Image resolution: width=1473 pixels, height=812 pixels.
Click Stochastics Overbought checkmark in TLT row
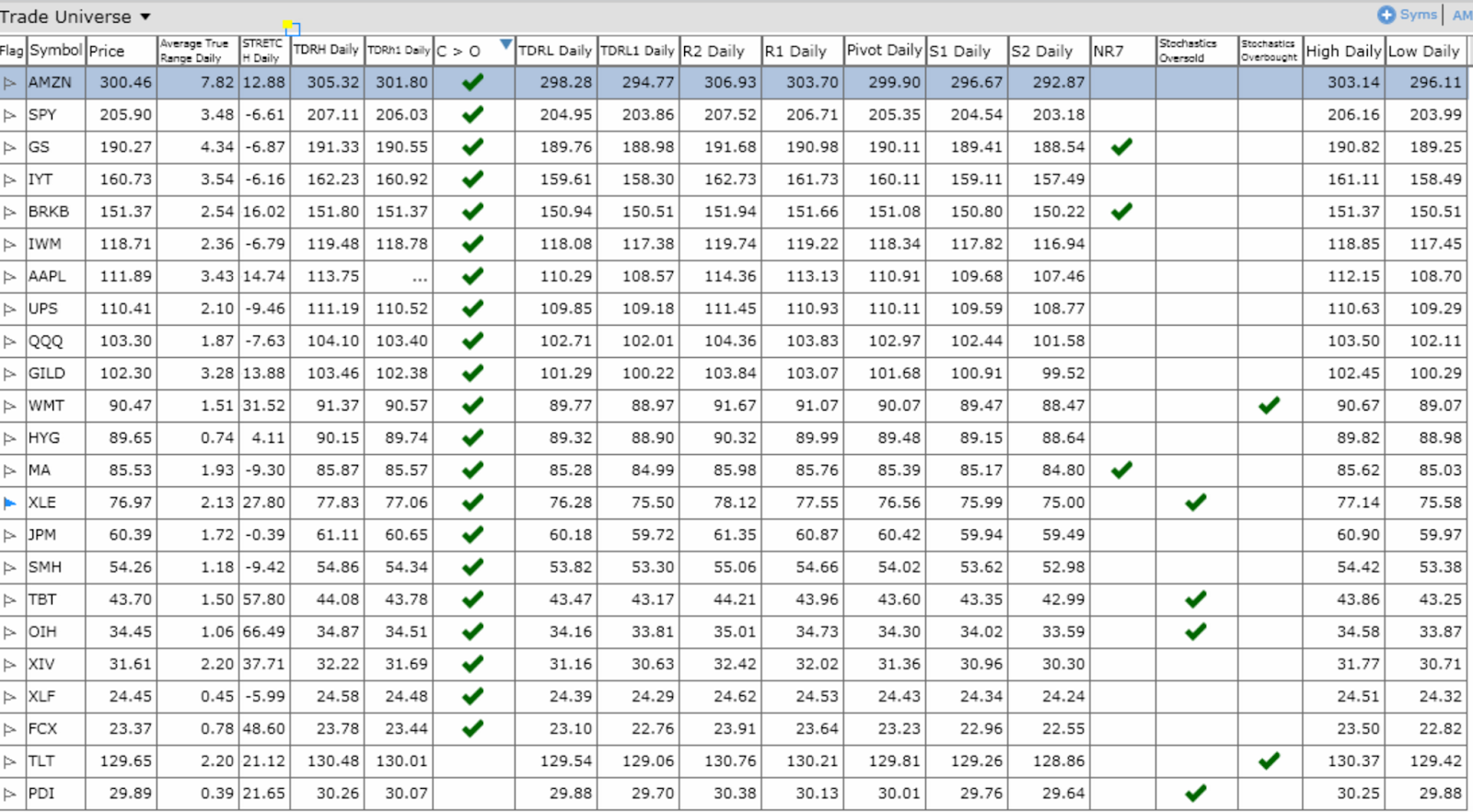[1270, 760]
